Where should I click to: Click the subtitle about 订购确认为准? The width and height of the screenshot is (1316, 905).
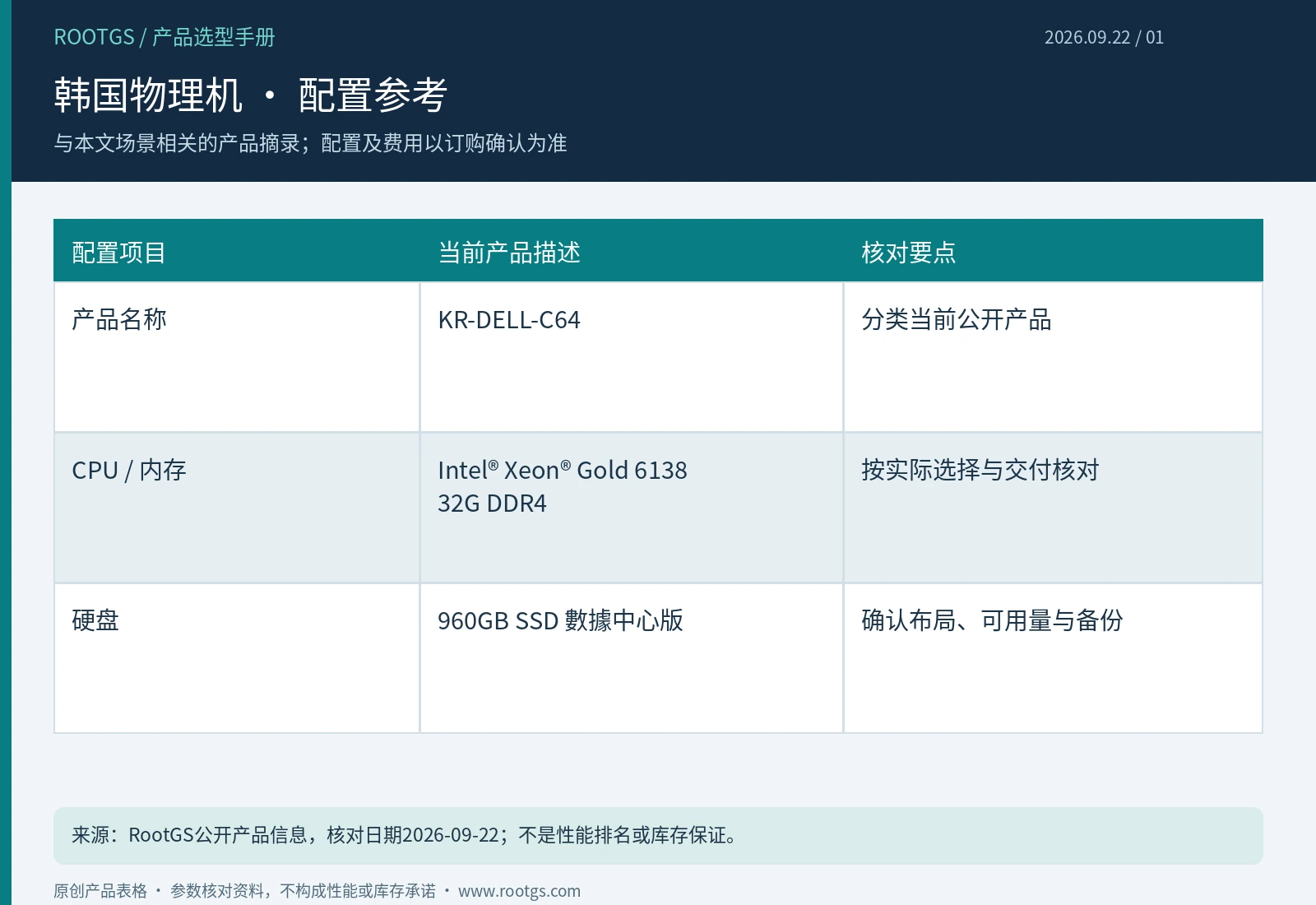(x=310, y=143)
